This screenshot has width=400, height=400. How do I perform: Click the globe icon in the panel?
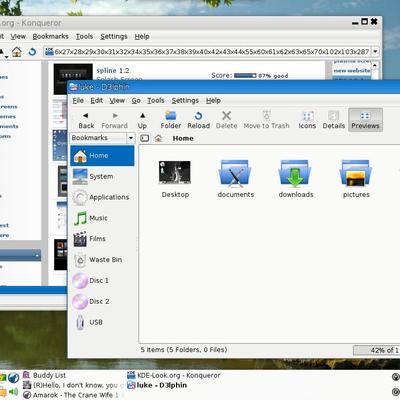(13, 378)
